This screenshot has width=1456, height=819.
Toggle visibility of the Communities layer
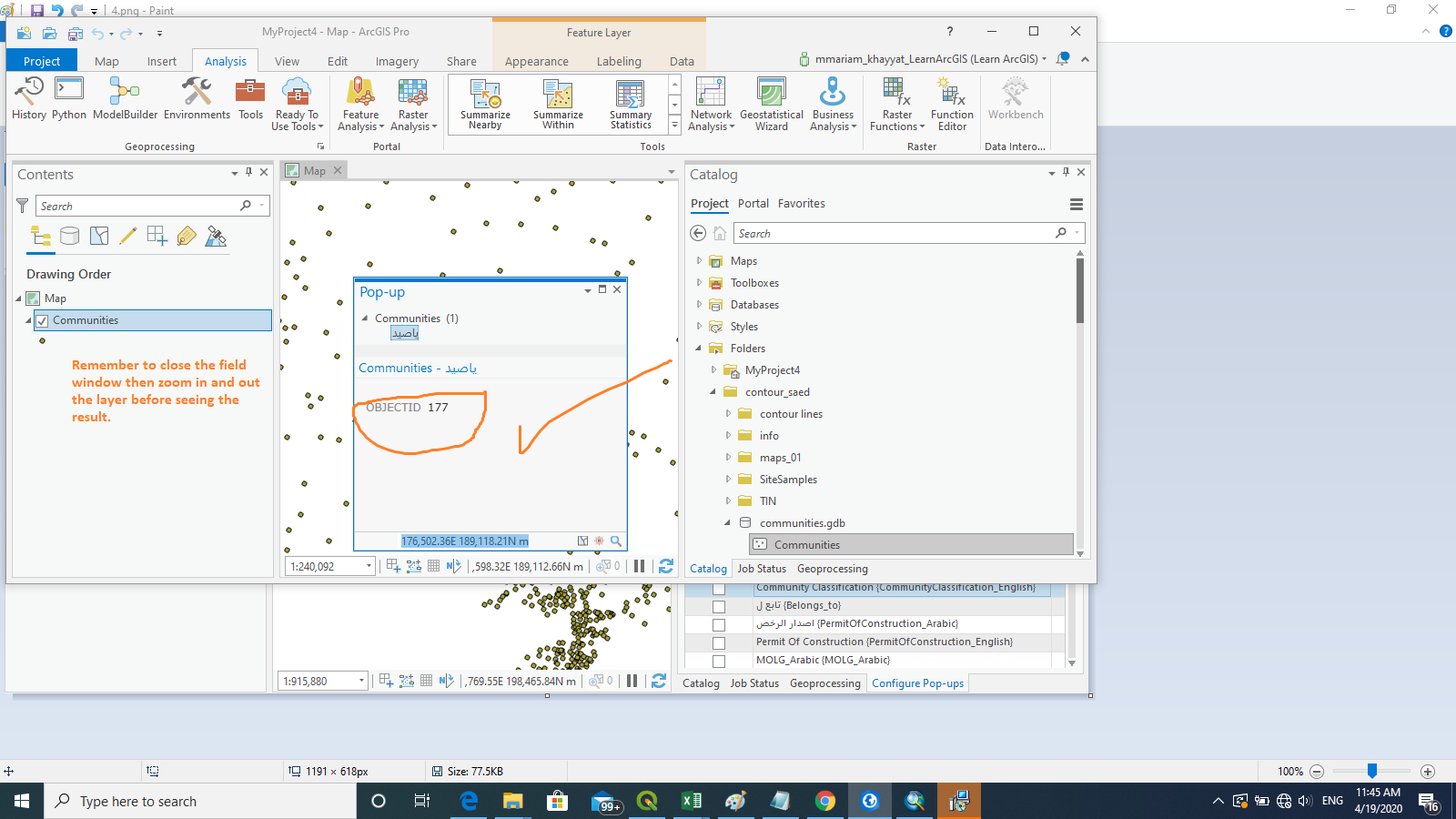pyautogui.click(x=42, y=320)
